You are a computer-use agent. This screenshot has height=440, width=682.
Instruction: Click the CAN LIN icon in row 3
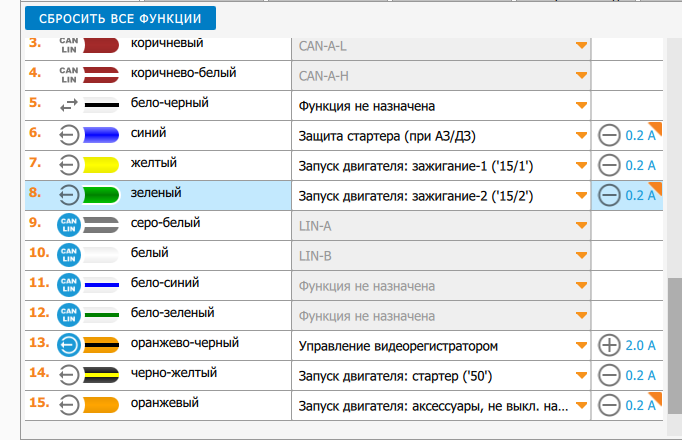click(x=68, y=45)
